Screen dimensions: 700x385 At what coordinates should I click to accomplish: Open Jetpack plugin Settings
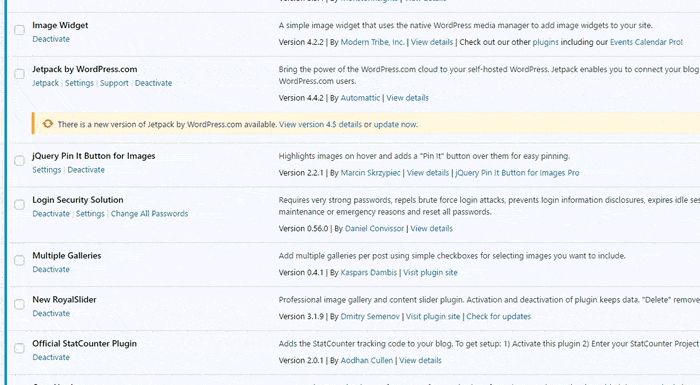click(79, 83)
